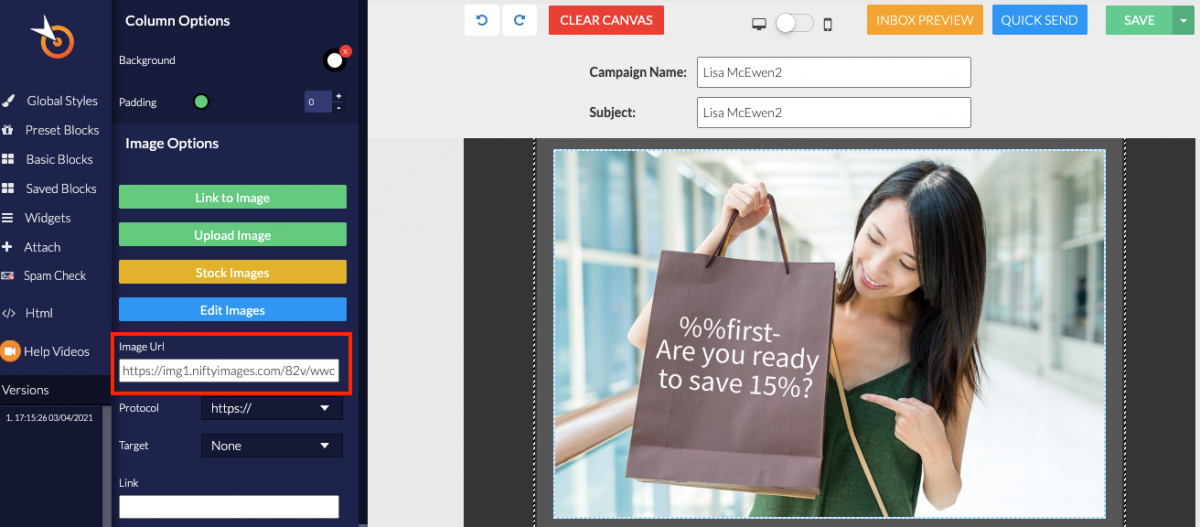Click the desktop preview monitor icon

(760, 23)
